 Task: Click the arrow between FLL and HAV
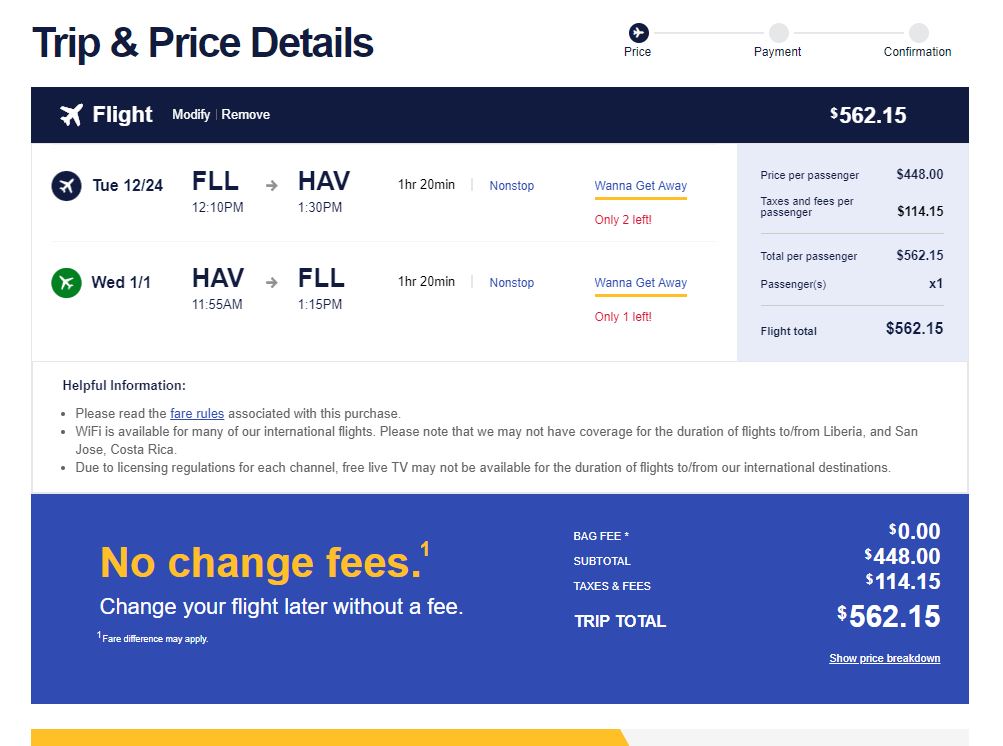(x=272, y=186)
